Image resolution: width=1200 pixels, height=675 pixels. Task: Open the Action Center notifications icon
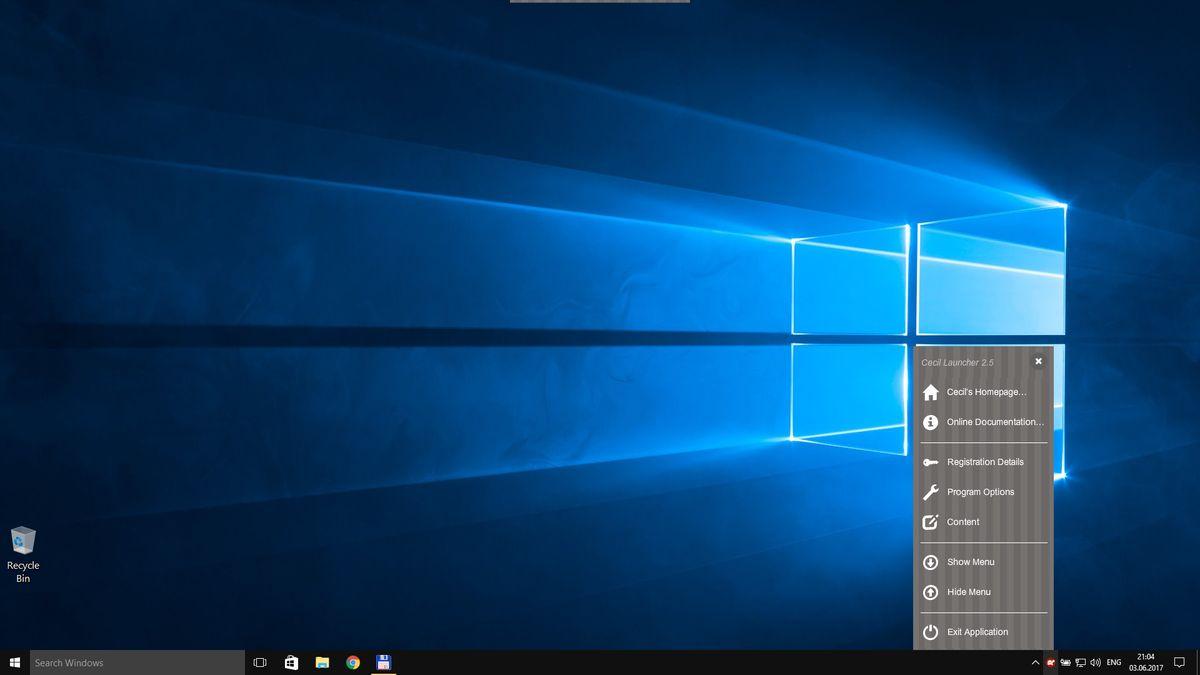click(1179, 662)
